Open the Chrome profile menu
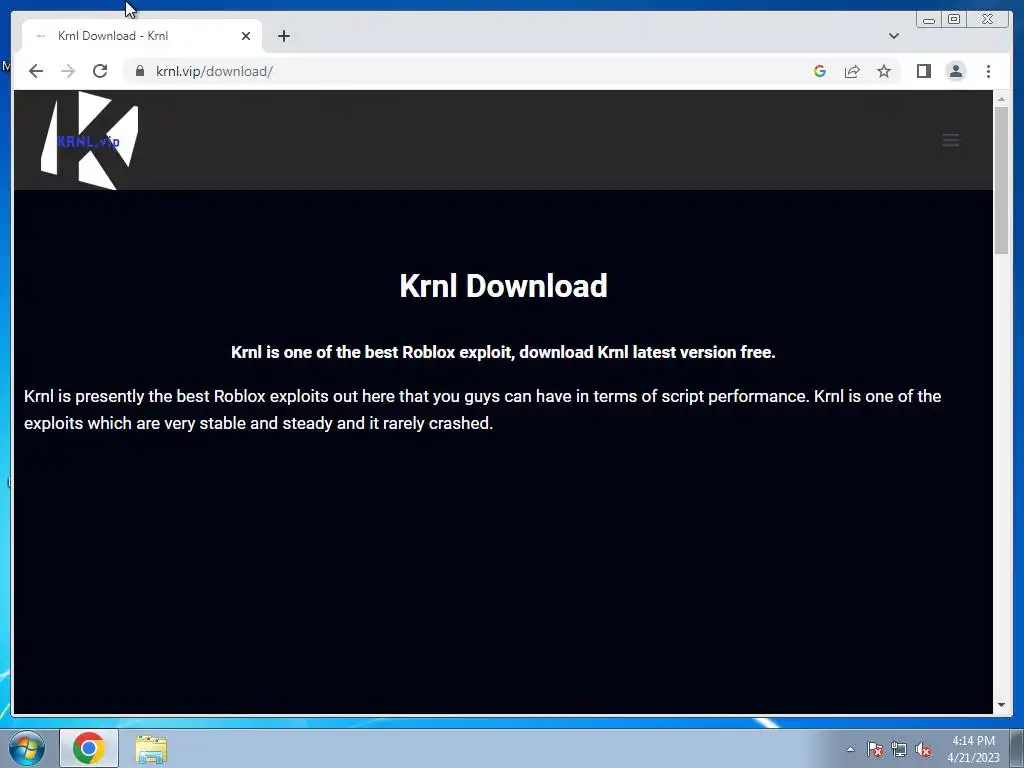This screenshot has width=1024, height=768. click(x=955, y=71)
